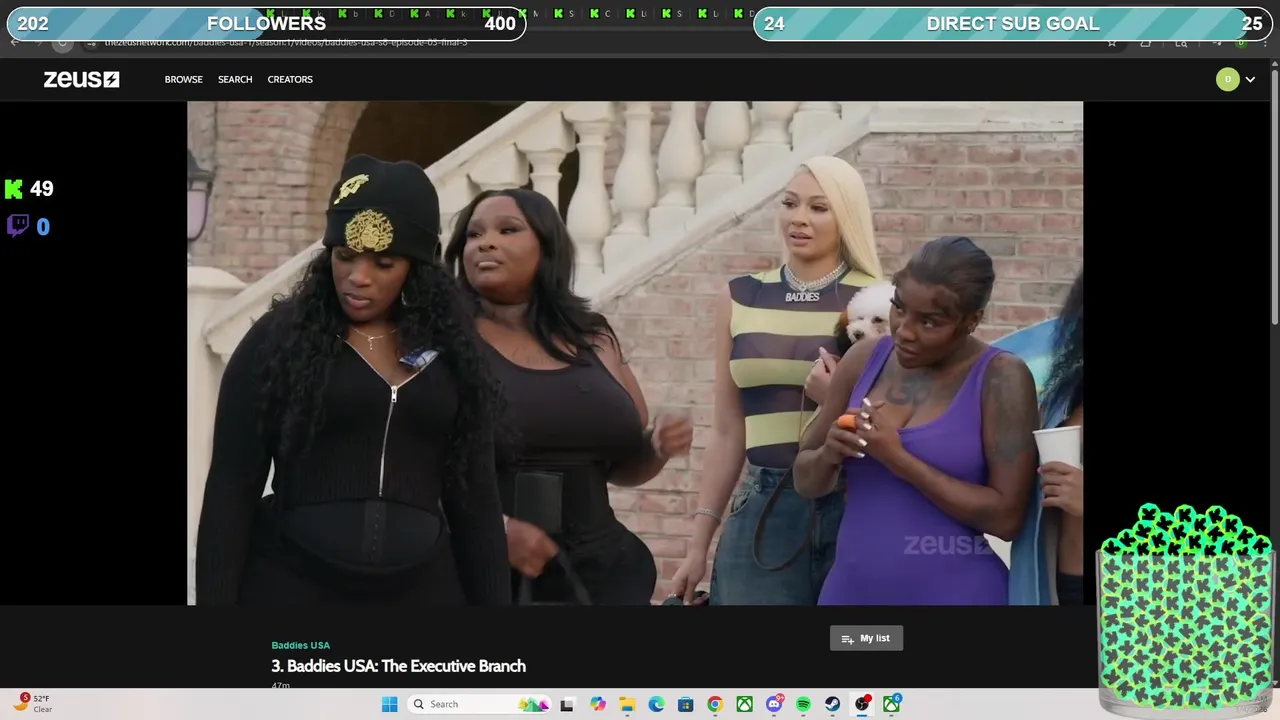Click the FOLLOWERS goal progress bar
This screenshot has height=720, width=1280.
pos(266,24)
